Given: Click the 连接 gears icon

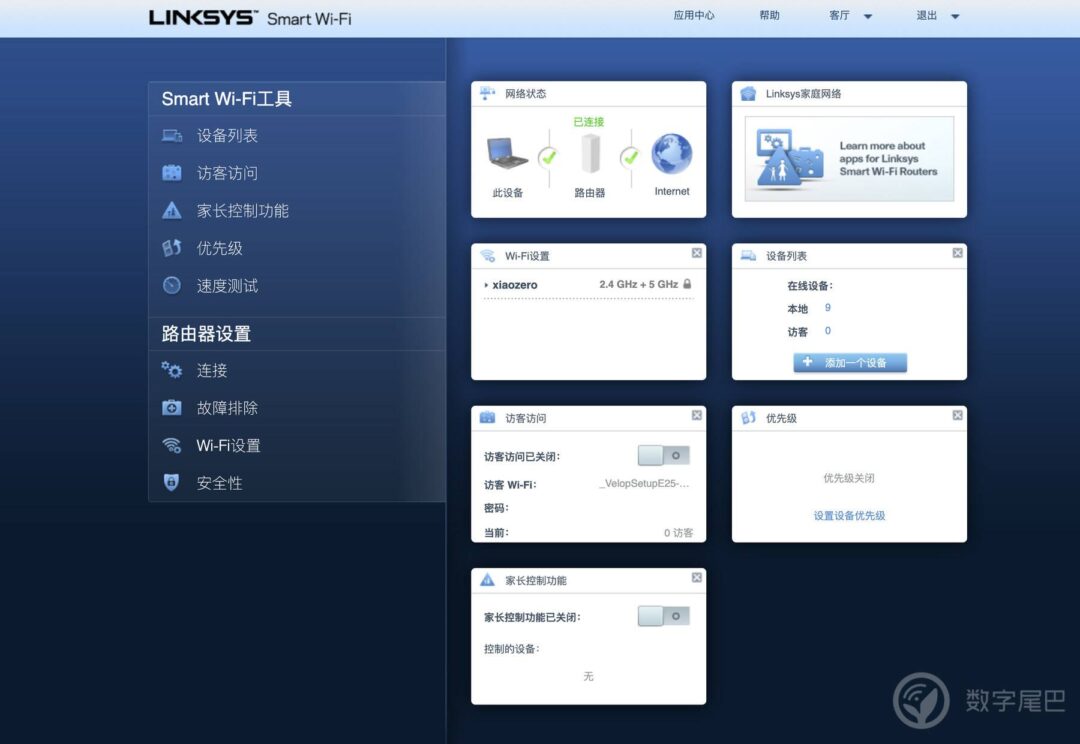Looking at the screenshot, I should [x=172, y=371].
